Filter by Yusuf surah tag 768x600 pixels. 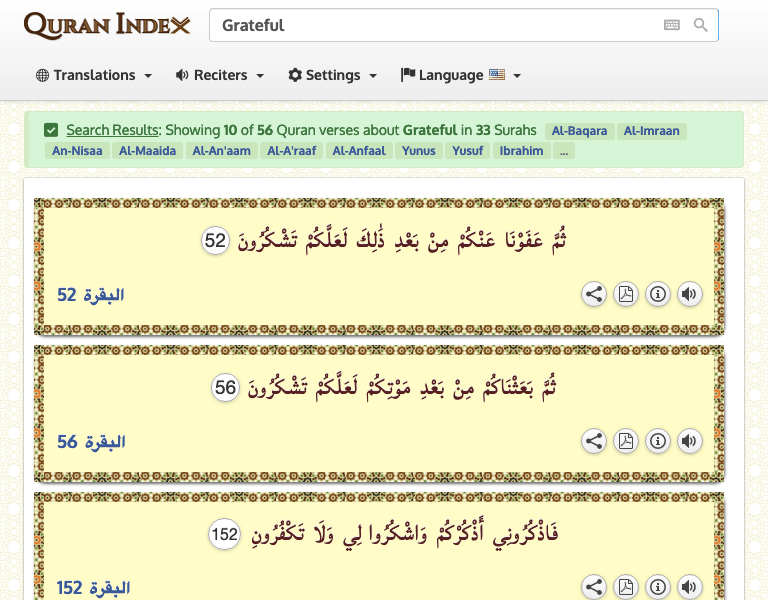point(467,151)
